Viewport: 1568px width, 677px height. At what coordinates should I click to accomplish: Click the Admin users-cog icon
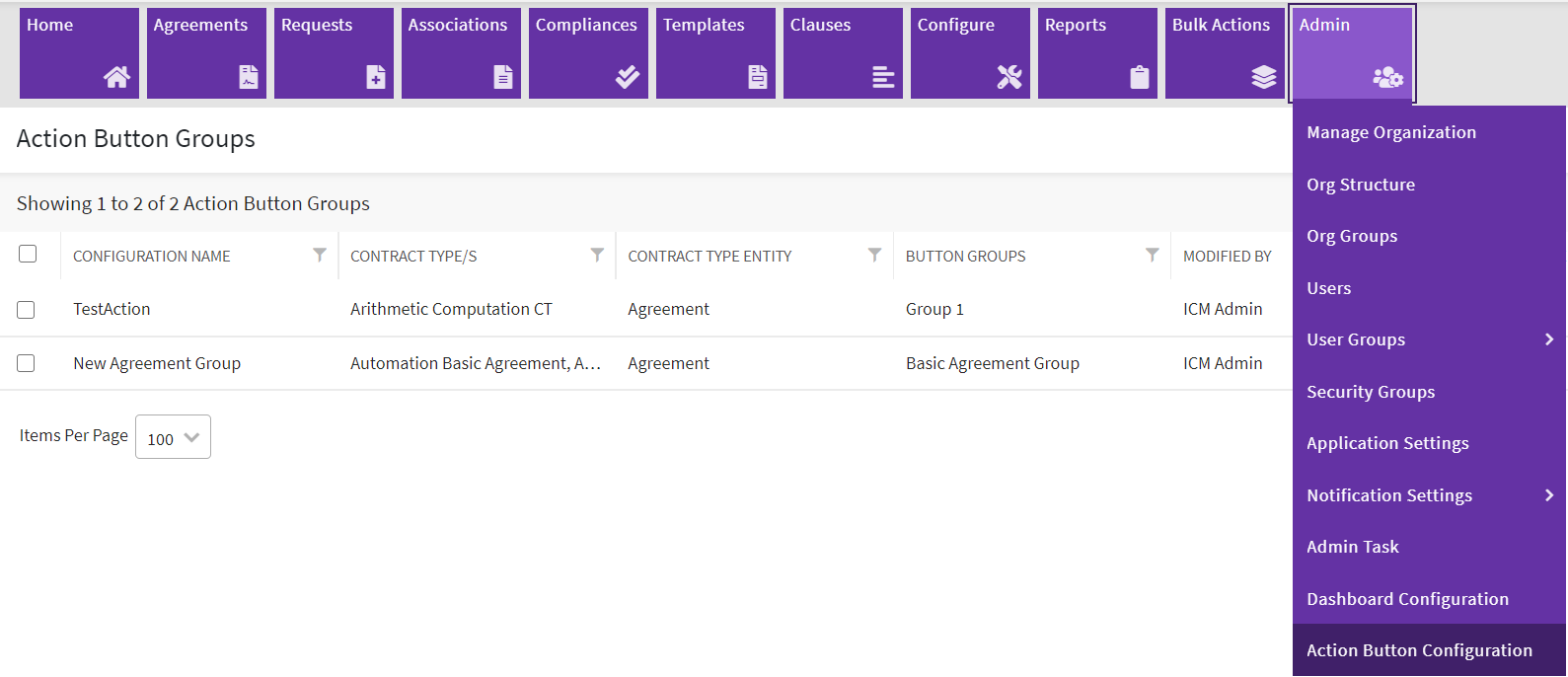(x=1387, y=77)
